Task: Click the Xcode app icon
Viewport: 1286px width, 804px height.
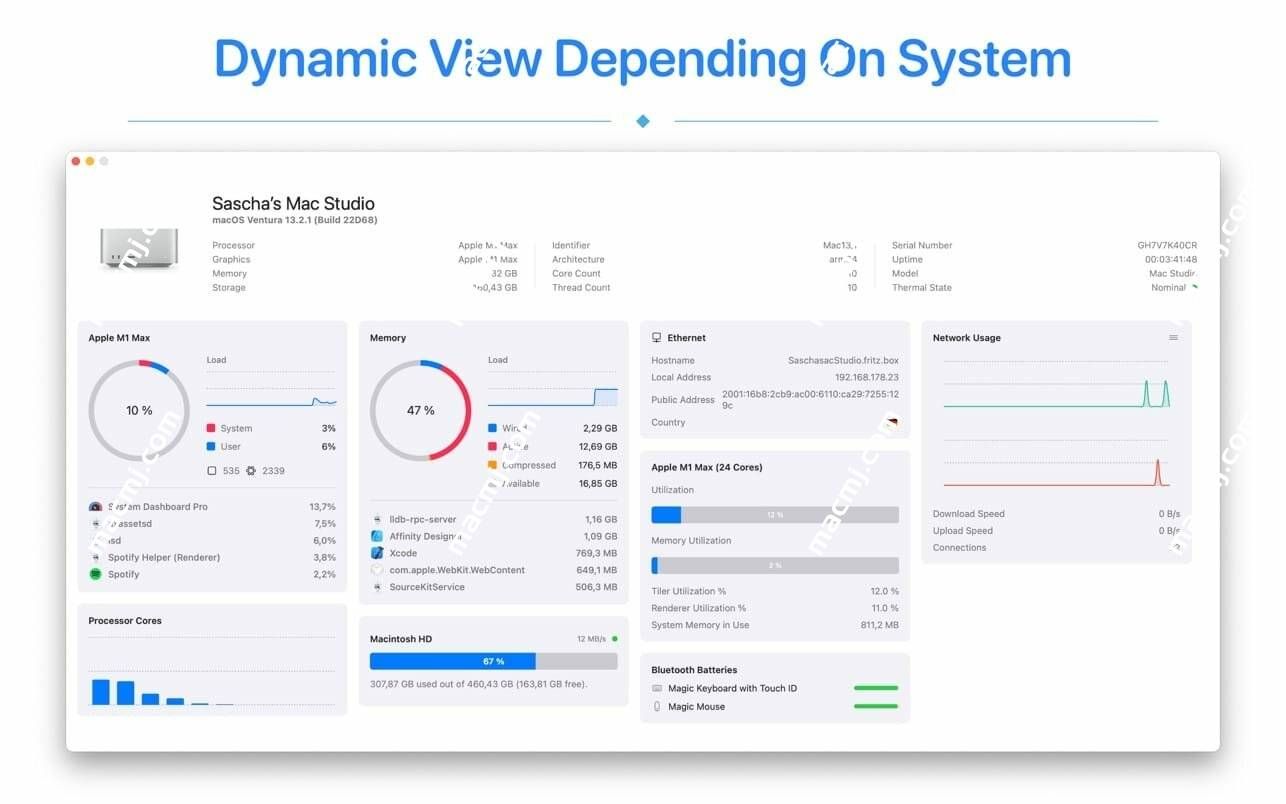Action: [x=377, y=553]
